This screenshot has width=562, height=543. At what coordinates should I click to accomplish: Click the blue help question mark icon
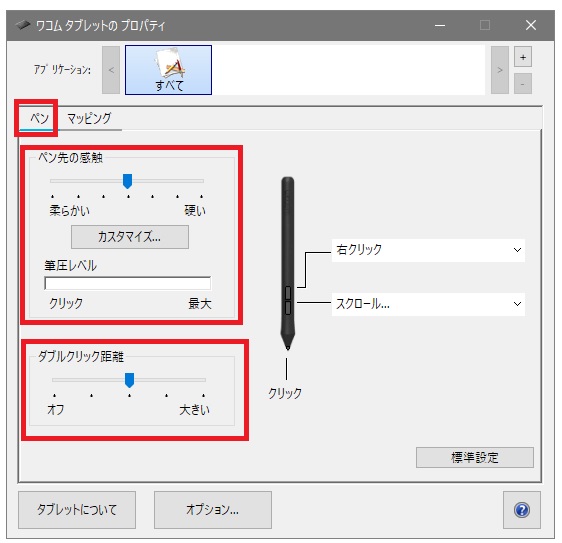521,510
